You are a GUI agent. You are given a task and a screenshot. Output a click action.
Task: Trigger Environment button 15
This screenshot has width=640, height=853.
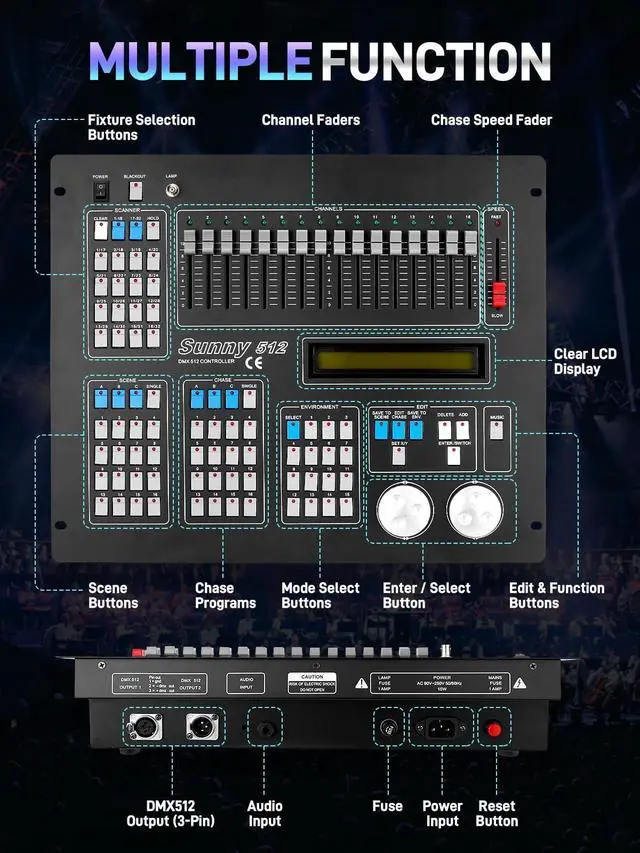tap(346, 506)
